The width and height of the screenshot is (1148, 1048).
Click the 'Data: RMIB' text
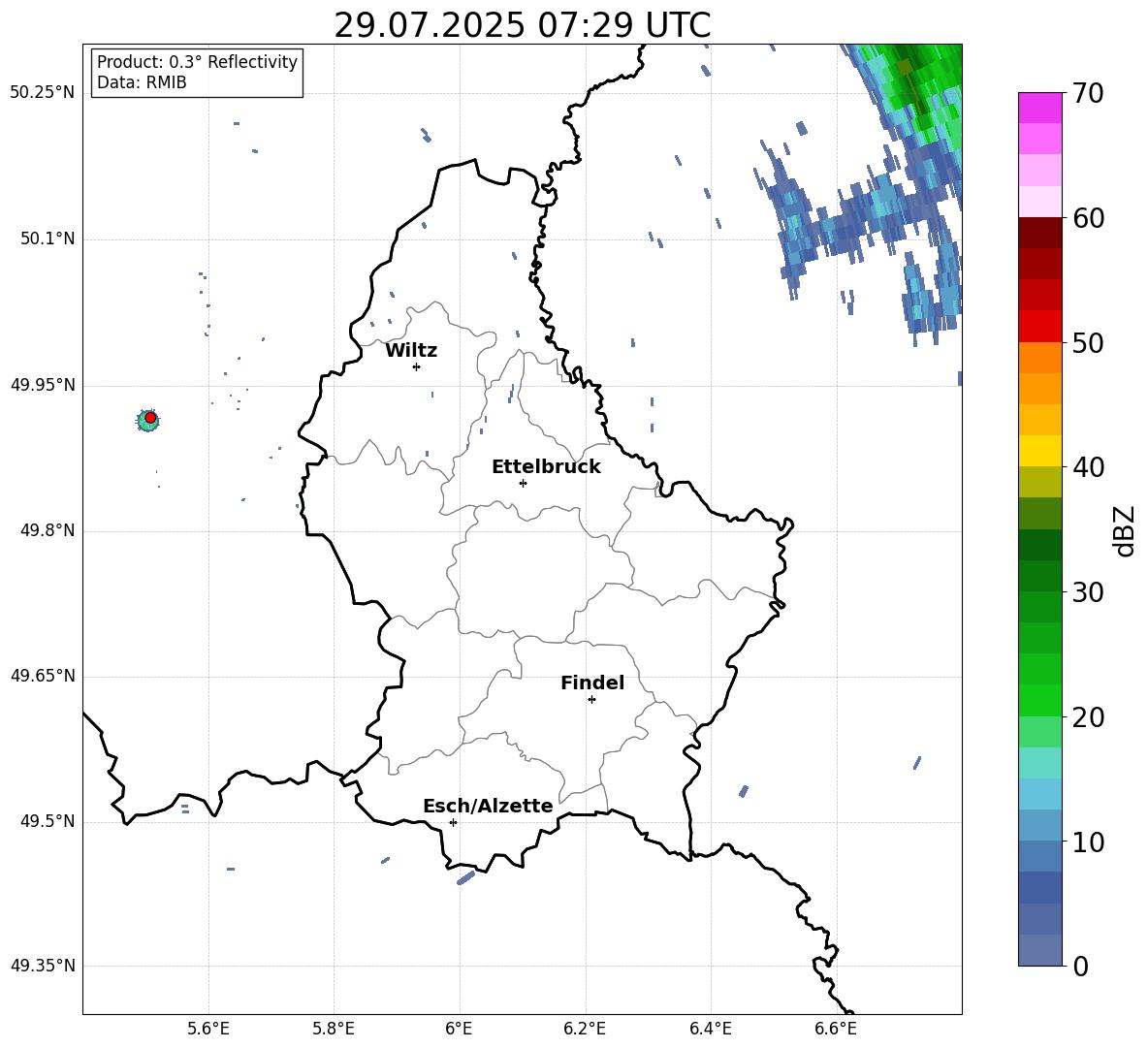(x=142, y=82)
